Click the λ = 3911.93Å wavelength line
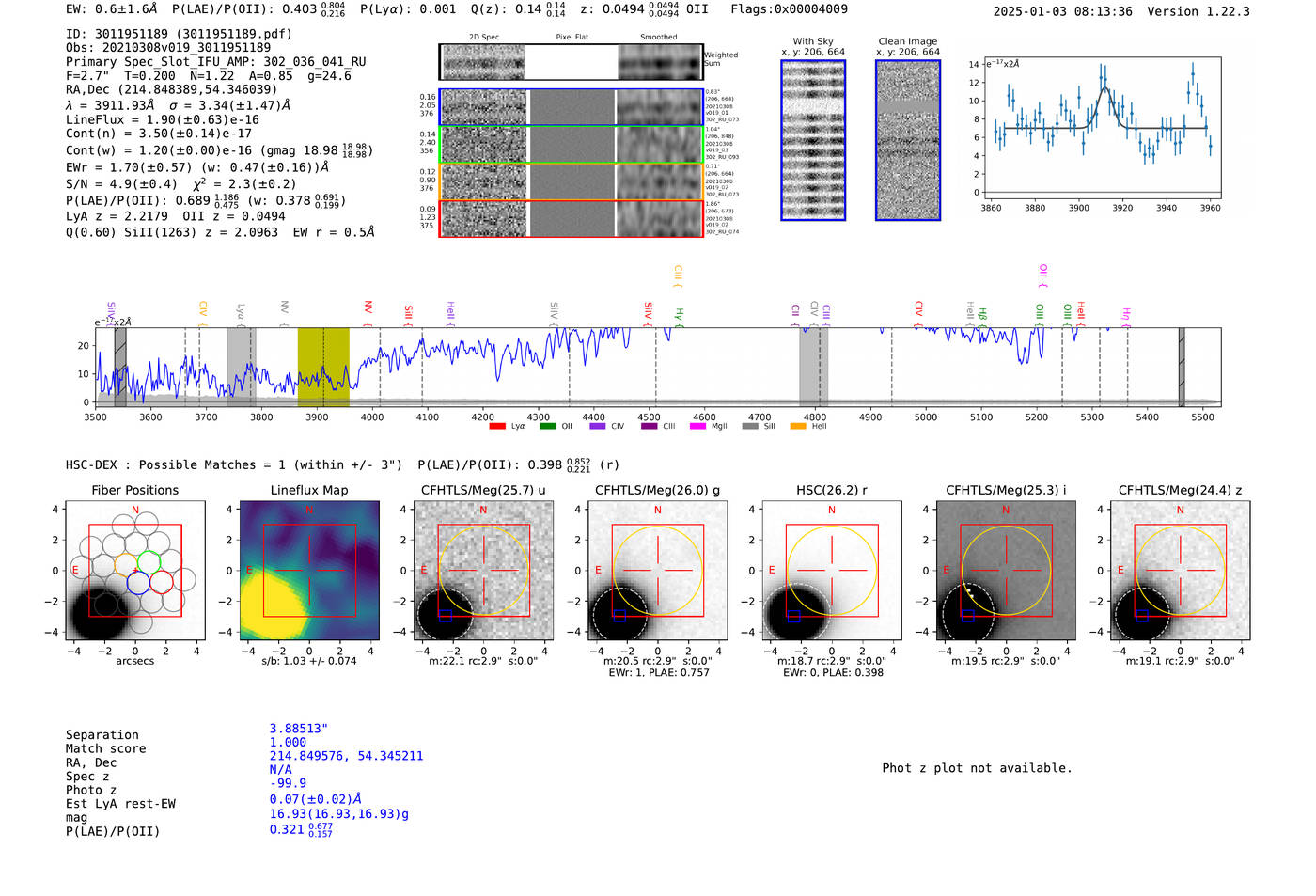Viewport: 1316px width, 896px height. 179,105
